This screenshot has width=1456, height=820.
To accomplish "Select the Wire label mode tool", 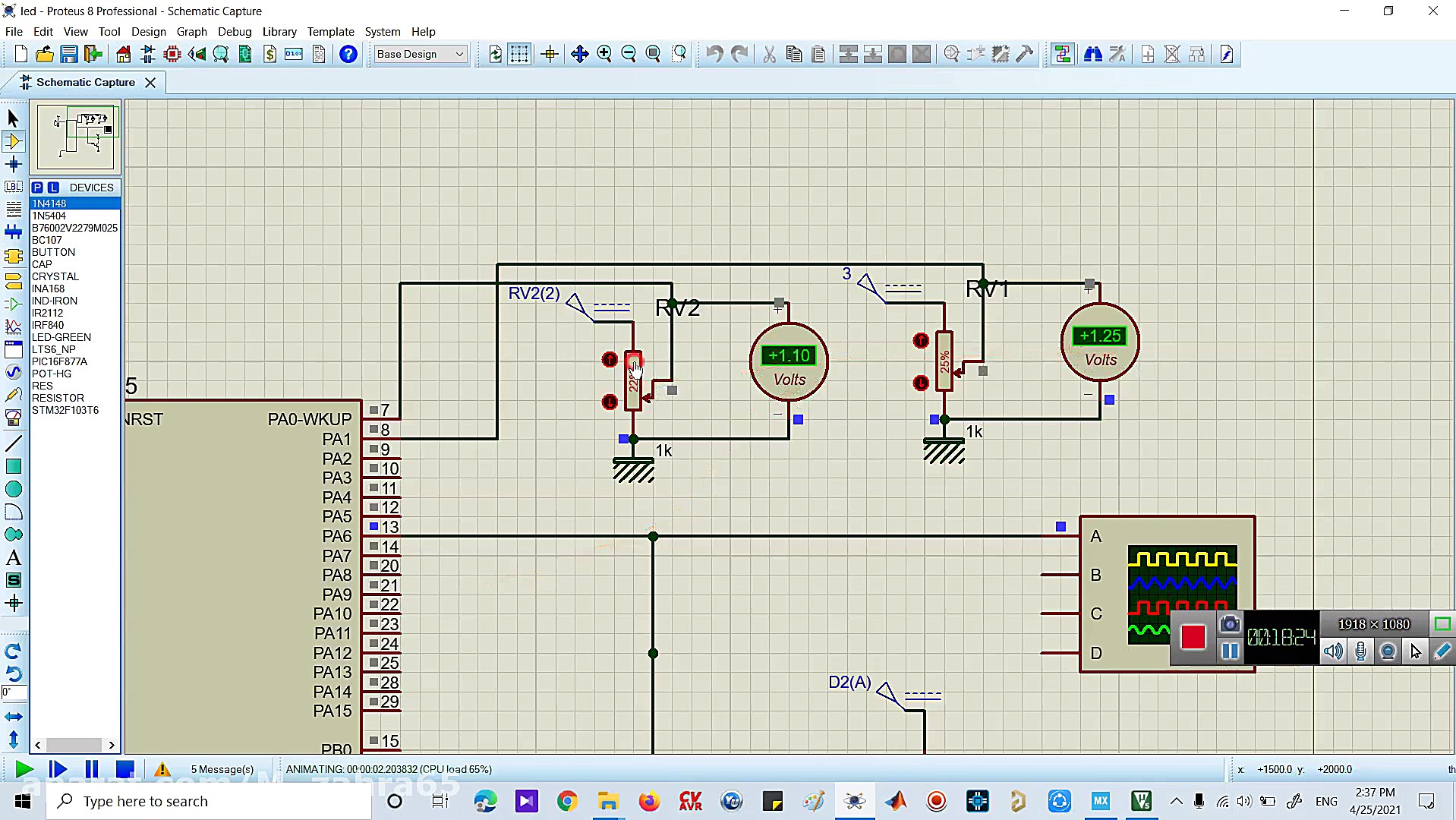I will tap(13, 187).
